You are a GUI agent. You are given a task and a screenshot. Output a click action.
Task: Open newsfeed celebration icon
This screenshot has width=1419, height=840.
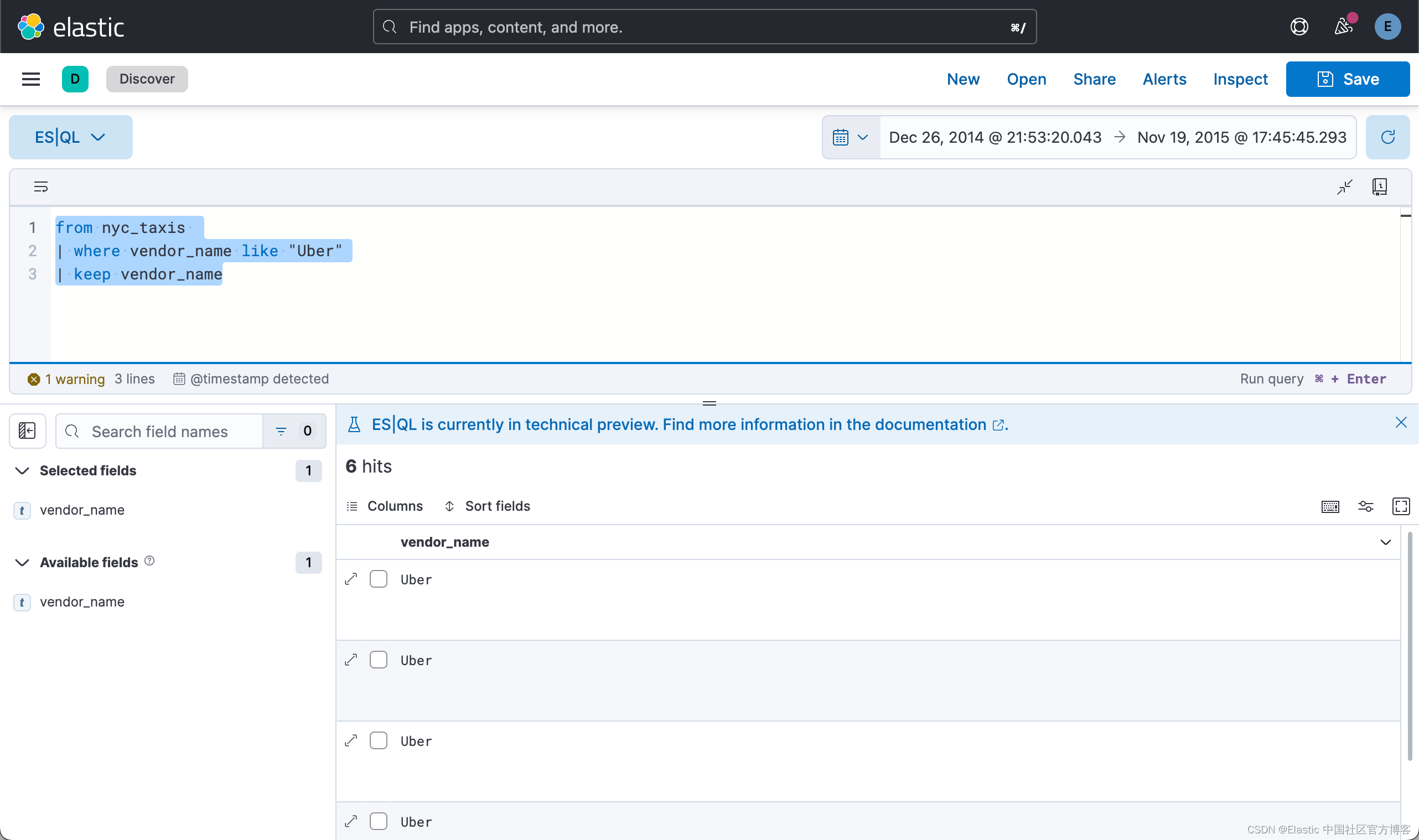click(1343, 27)
